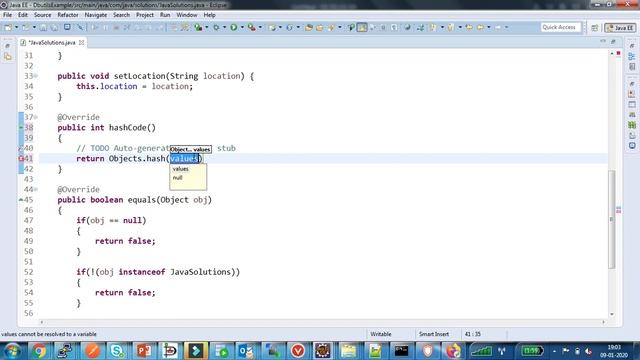Click the Run Last Tool (external tools) icon
Viewport: 640px width, 360px height.
tap(252, 27)
